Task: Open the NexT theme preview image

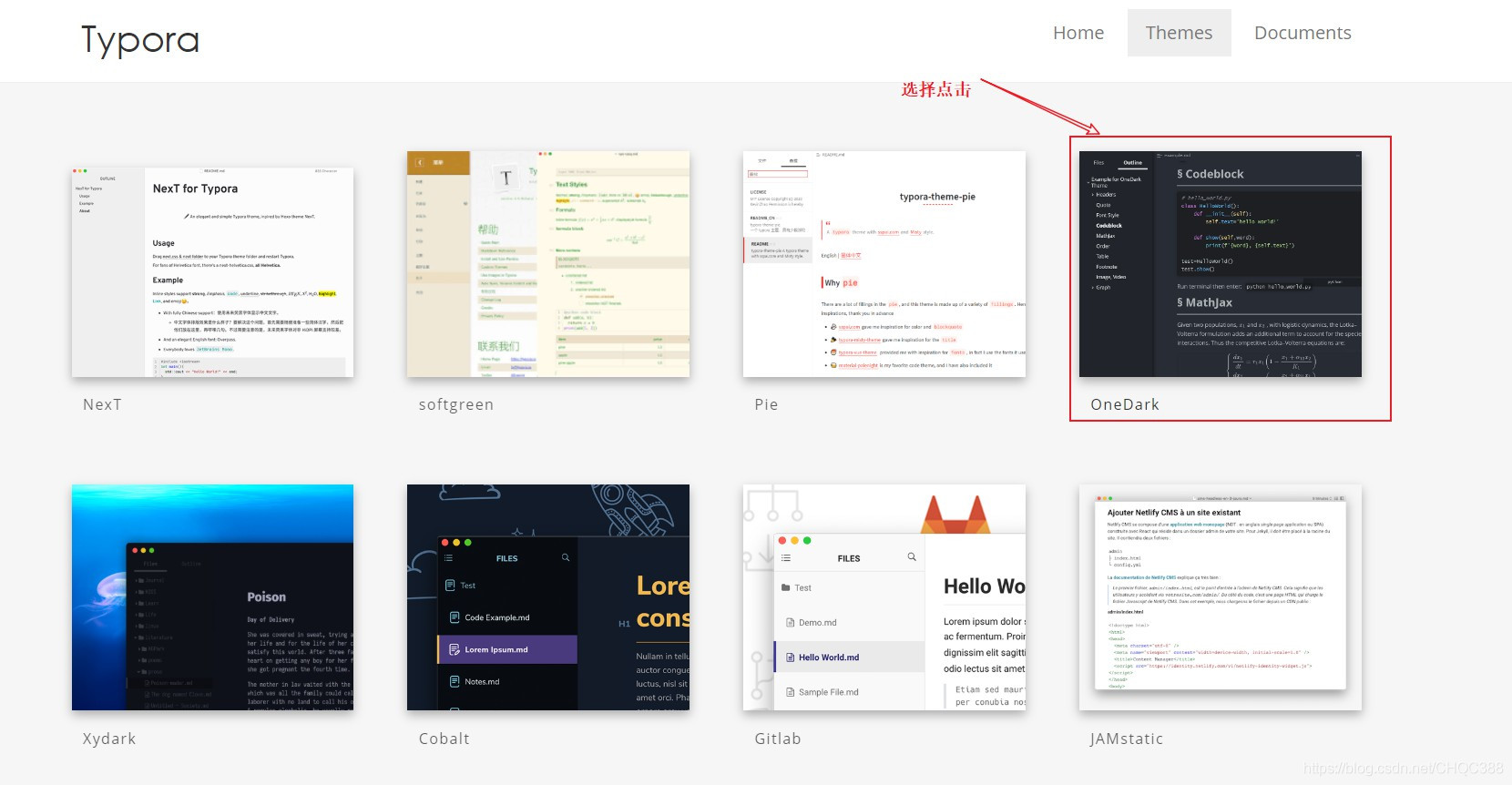Action: (212, 271)
